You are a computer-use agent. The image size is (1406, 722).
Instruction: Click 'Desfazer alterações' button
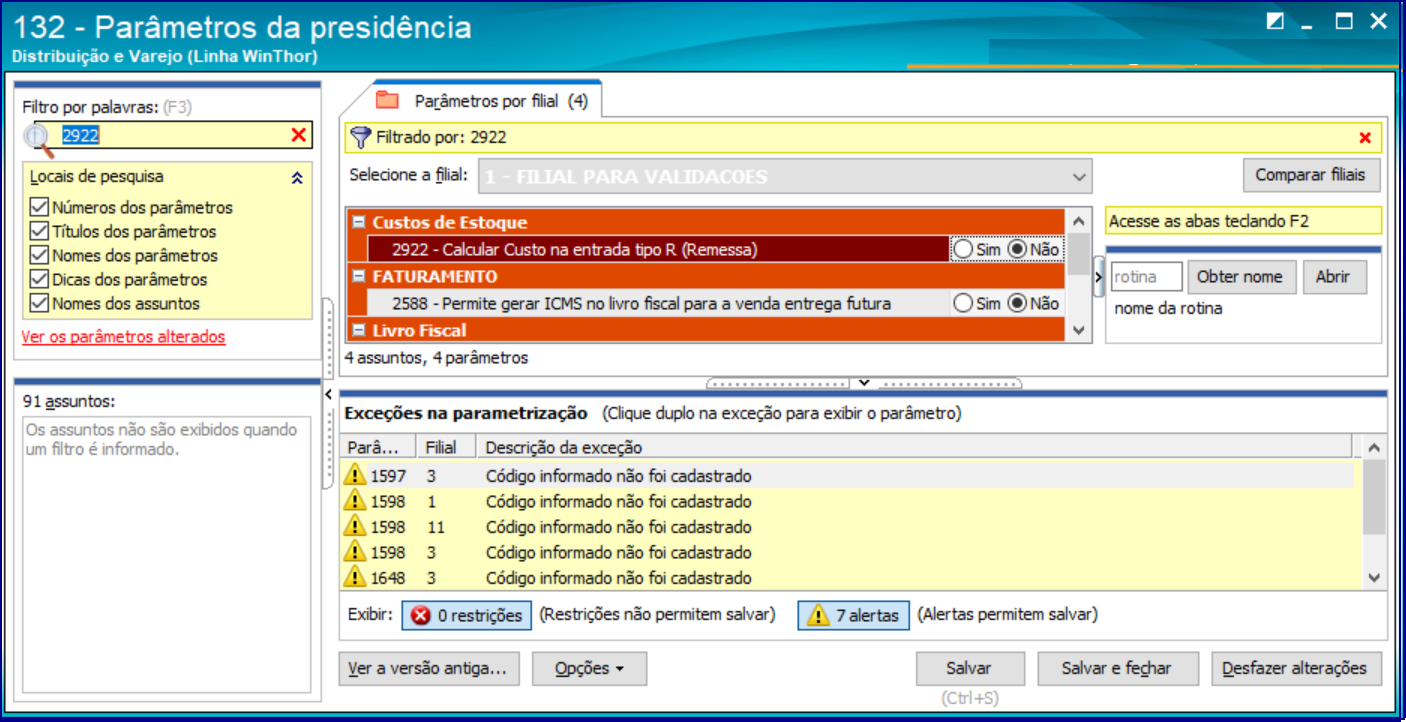click(1296, 669)
